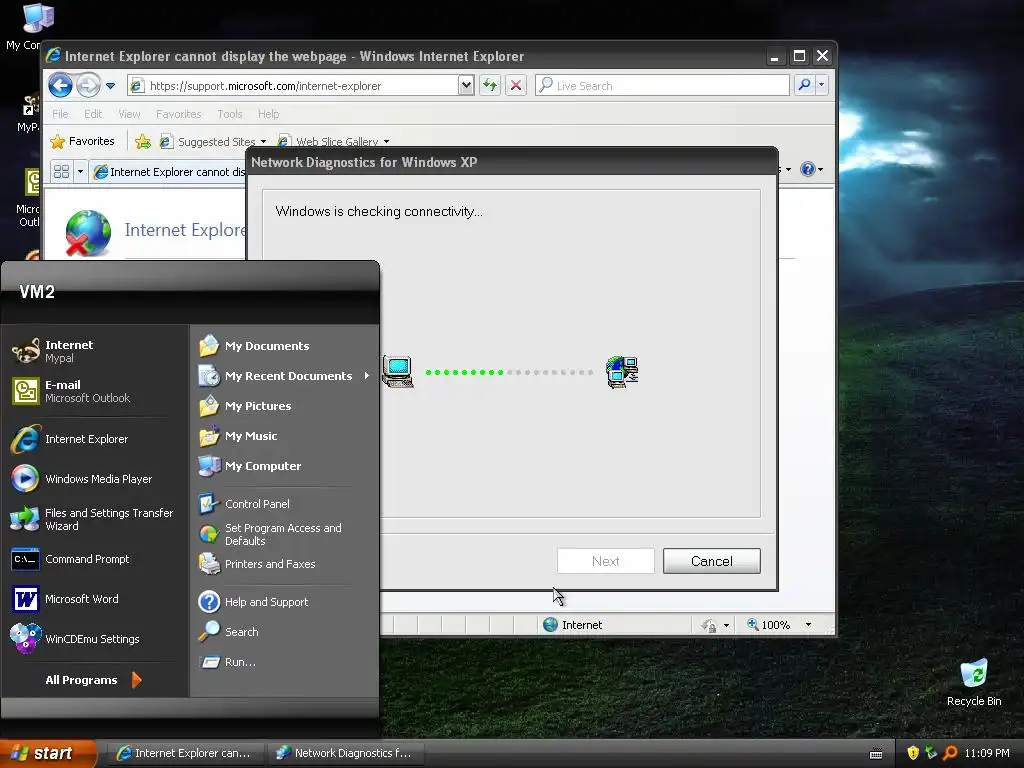Open the Tools menu in Internet Explorer
The image size is (1024, 768).
(x=230, y=114)
